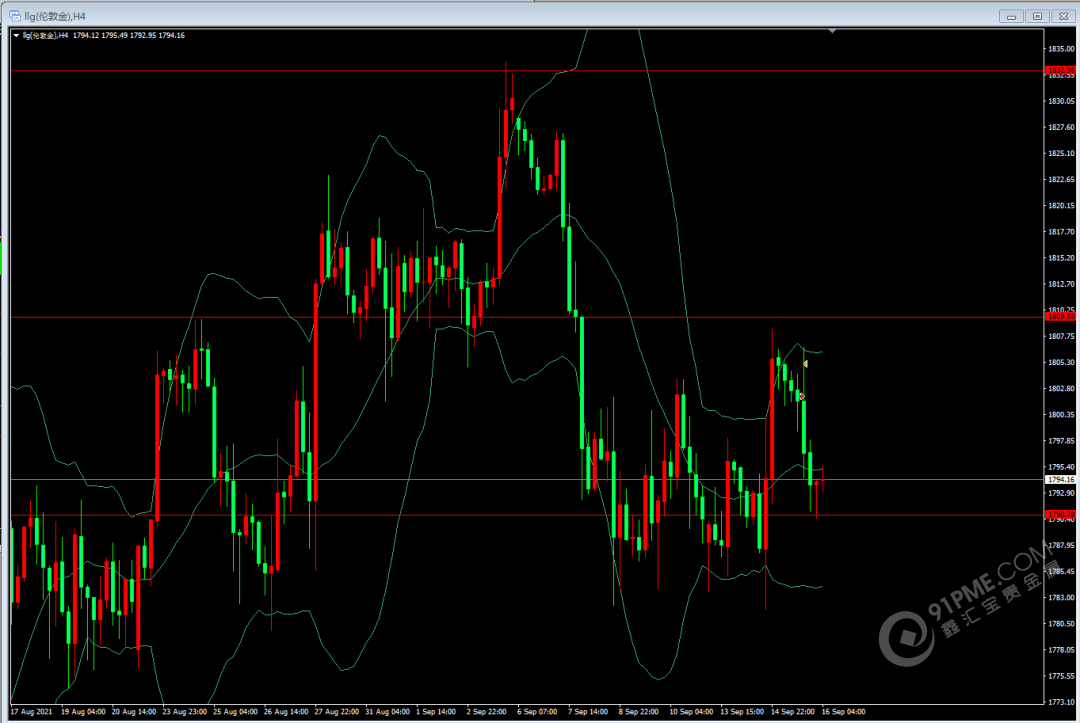Click the 1827.60 price scale value
1080x723 pixels.
coord(1061,127)
